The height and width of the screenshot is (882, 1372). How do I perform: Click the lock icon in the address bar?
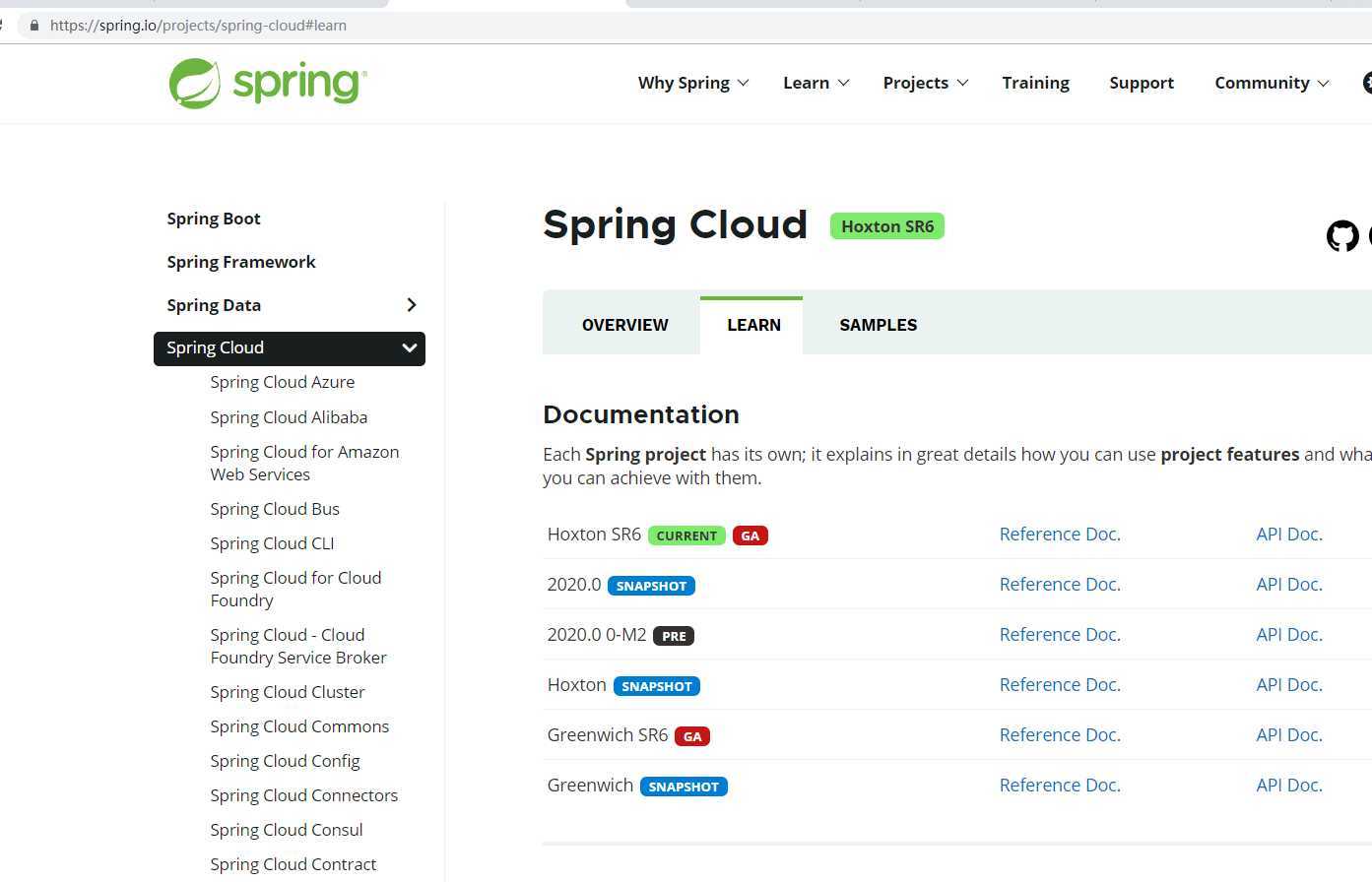[34, 26]
